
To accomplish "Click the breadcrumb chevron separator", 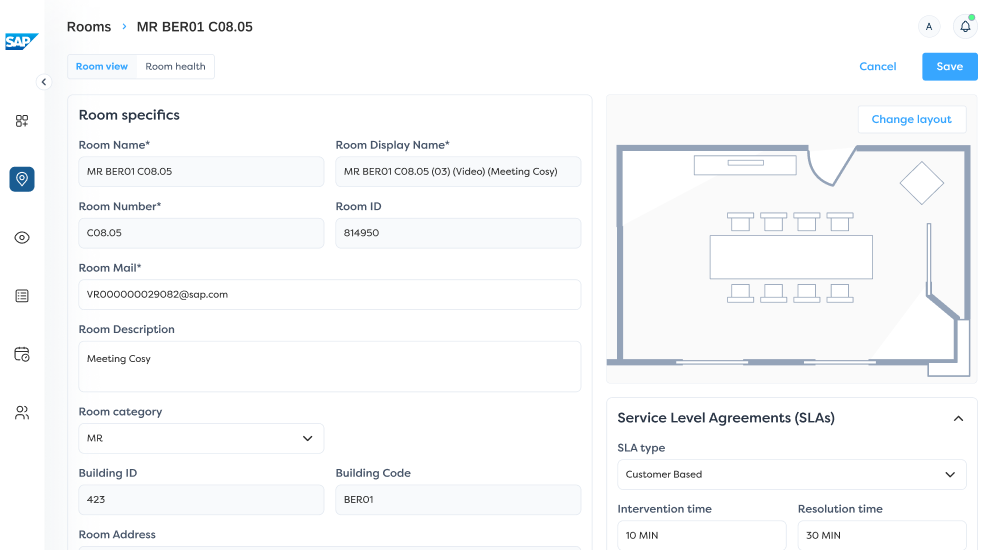I will pos(124,27).
